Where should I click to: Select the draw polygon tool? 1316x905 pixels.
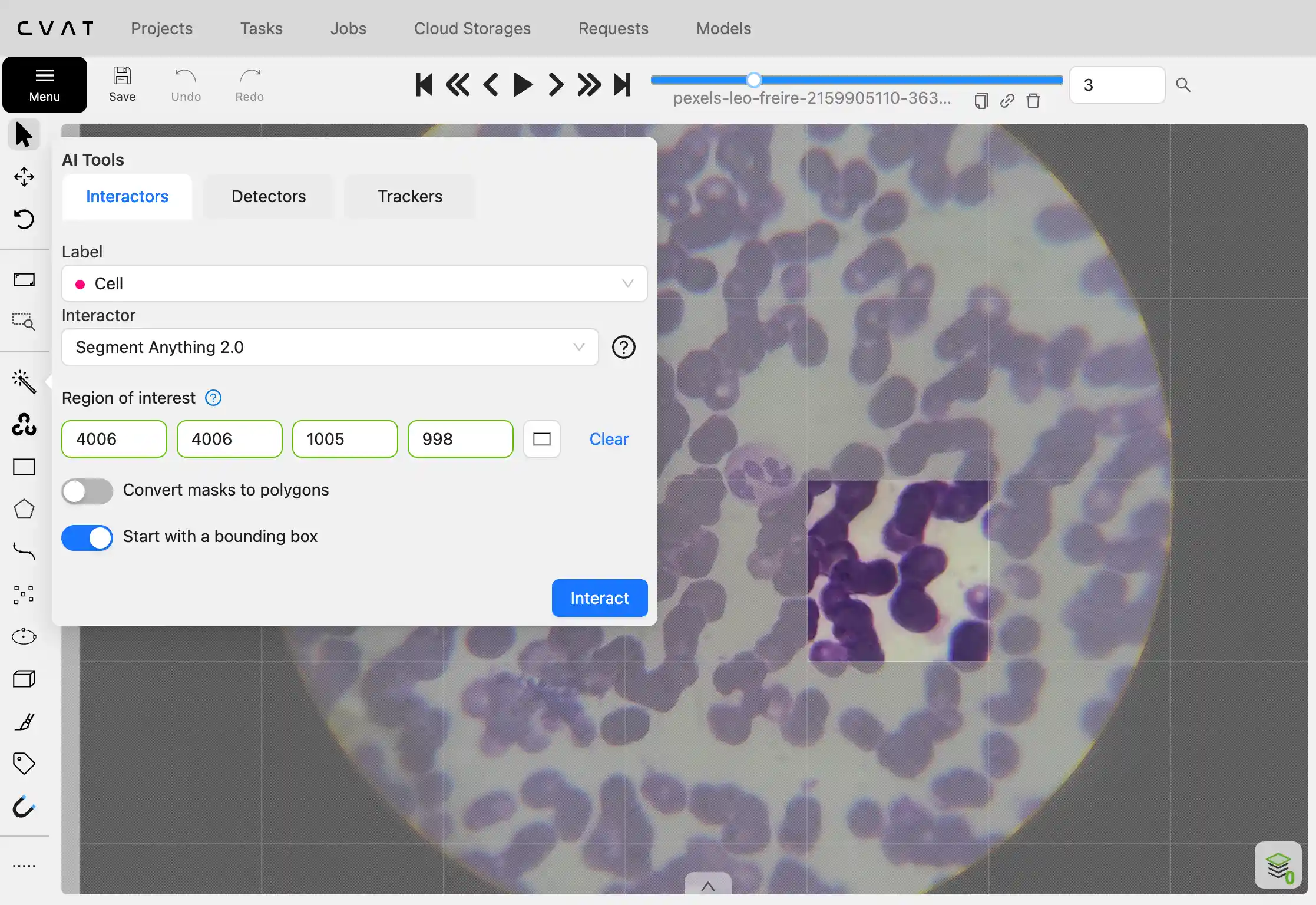click(24, 510)
